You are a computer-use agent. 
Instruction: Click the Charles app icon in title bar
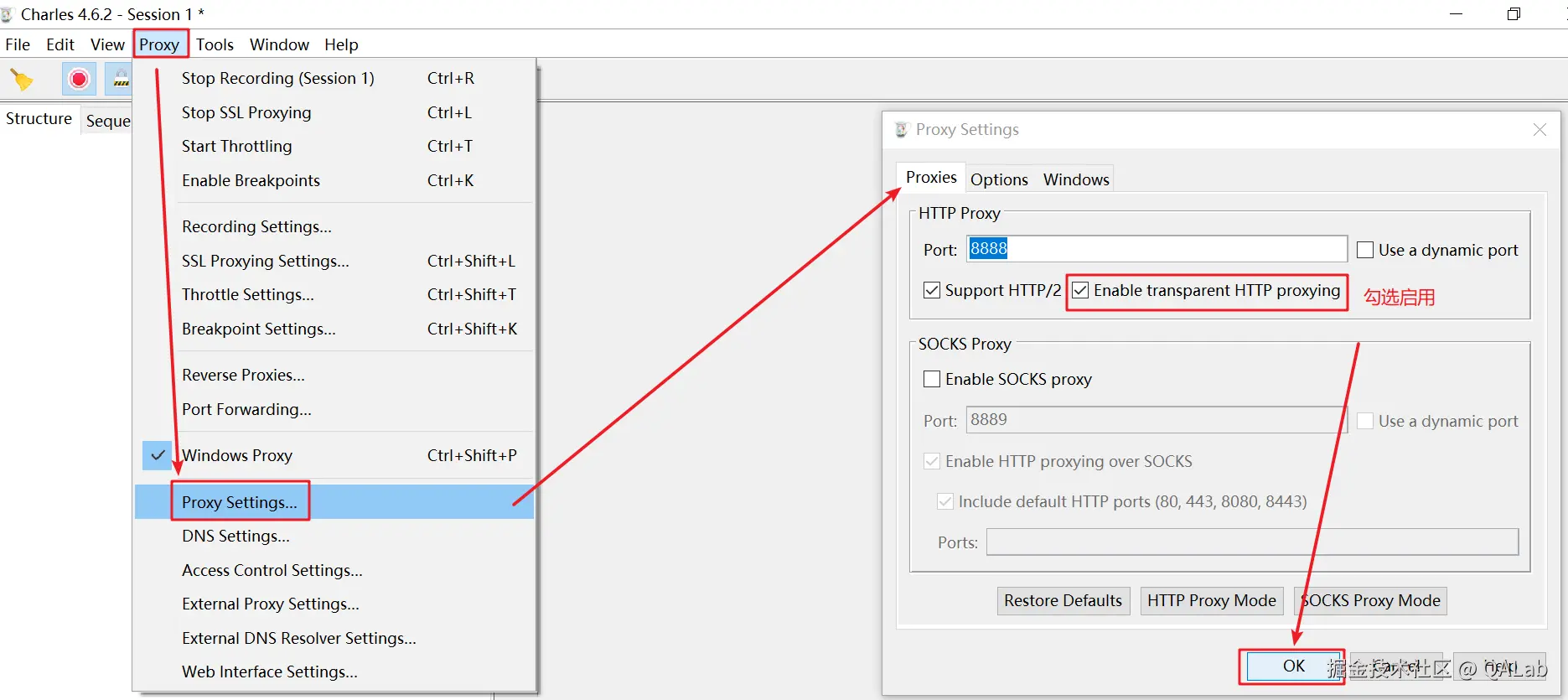tap(7, 14)
